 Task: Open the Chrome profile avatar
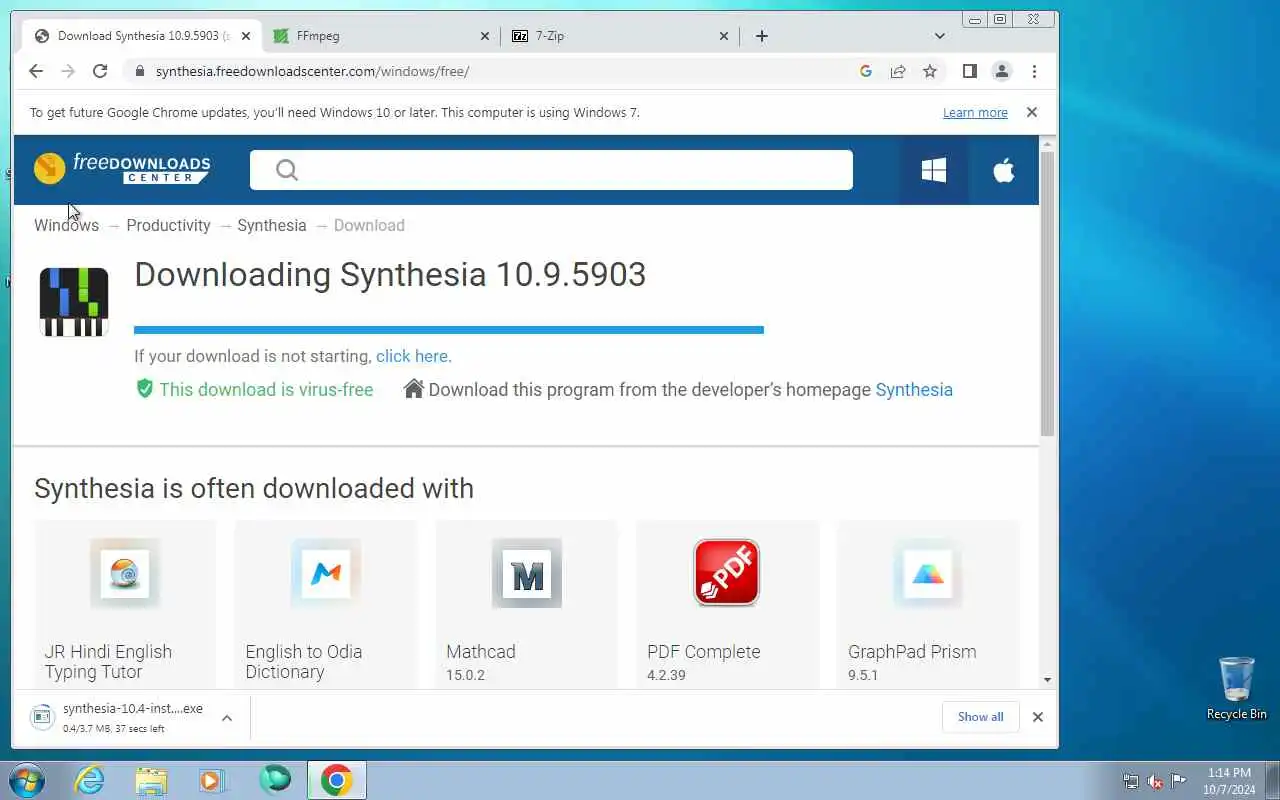click(x=1001, y=71)
